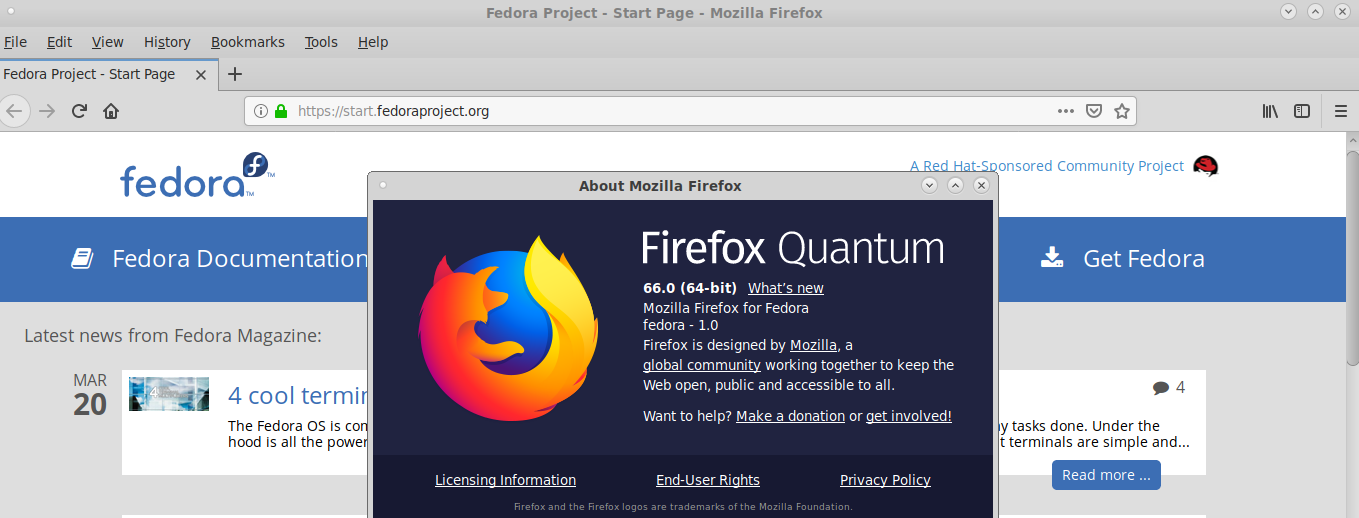
Task: Open the global community link
Action: 702,365
